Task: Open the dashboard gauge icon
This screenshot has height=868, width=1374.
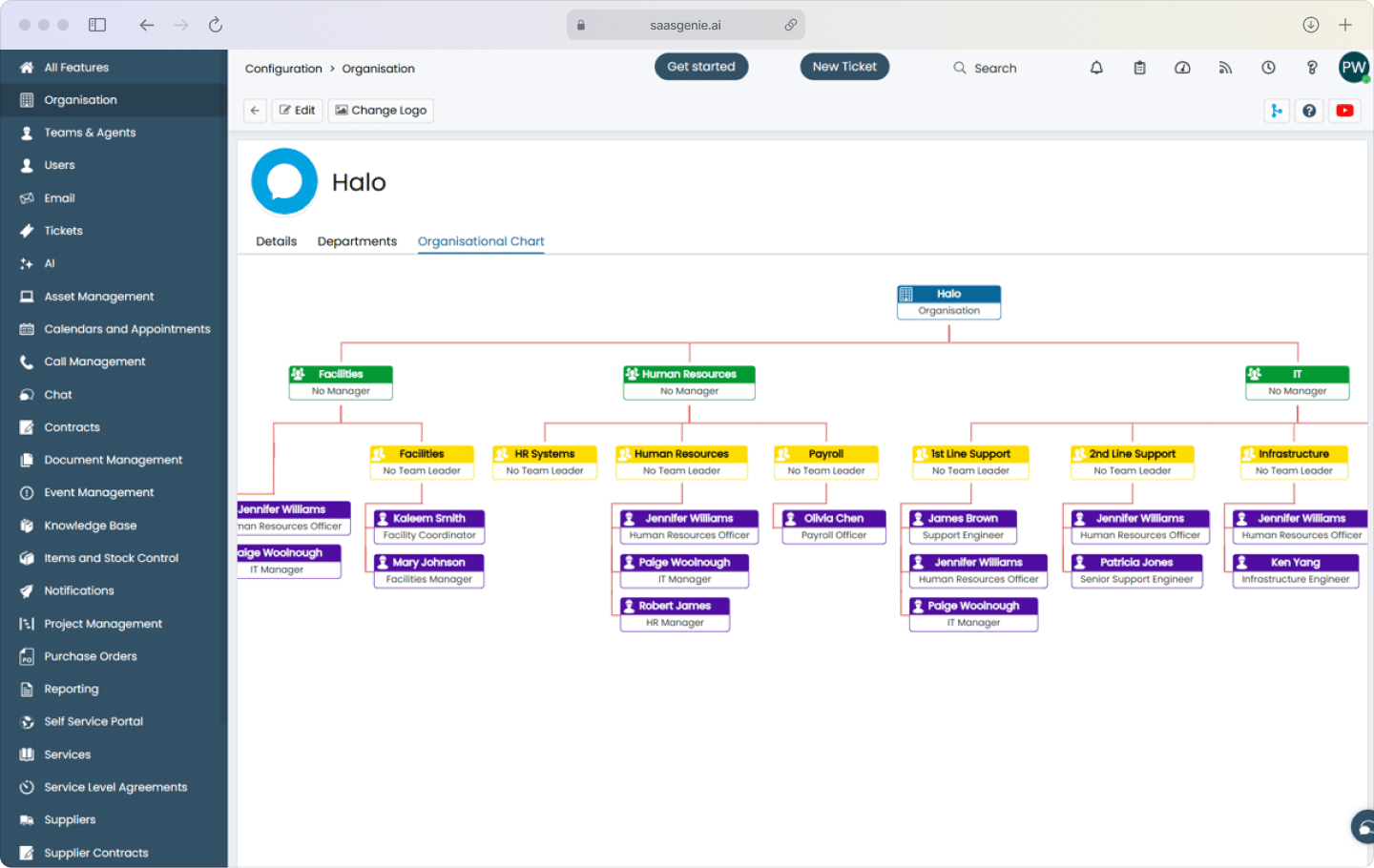Action: point(1182,68)
